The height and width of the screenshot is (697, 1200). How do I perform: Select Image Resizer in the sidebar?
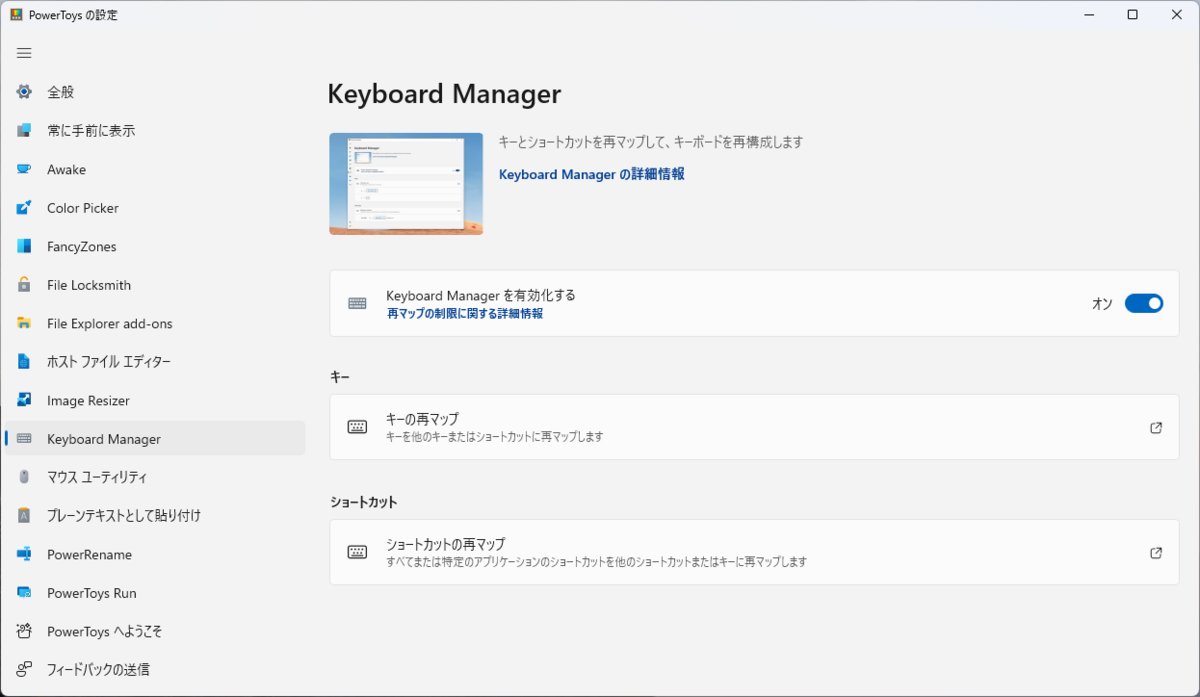(155, 400)
